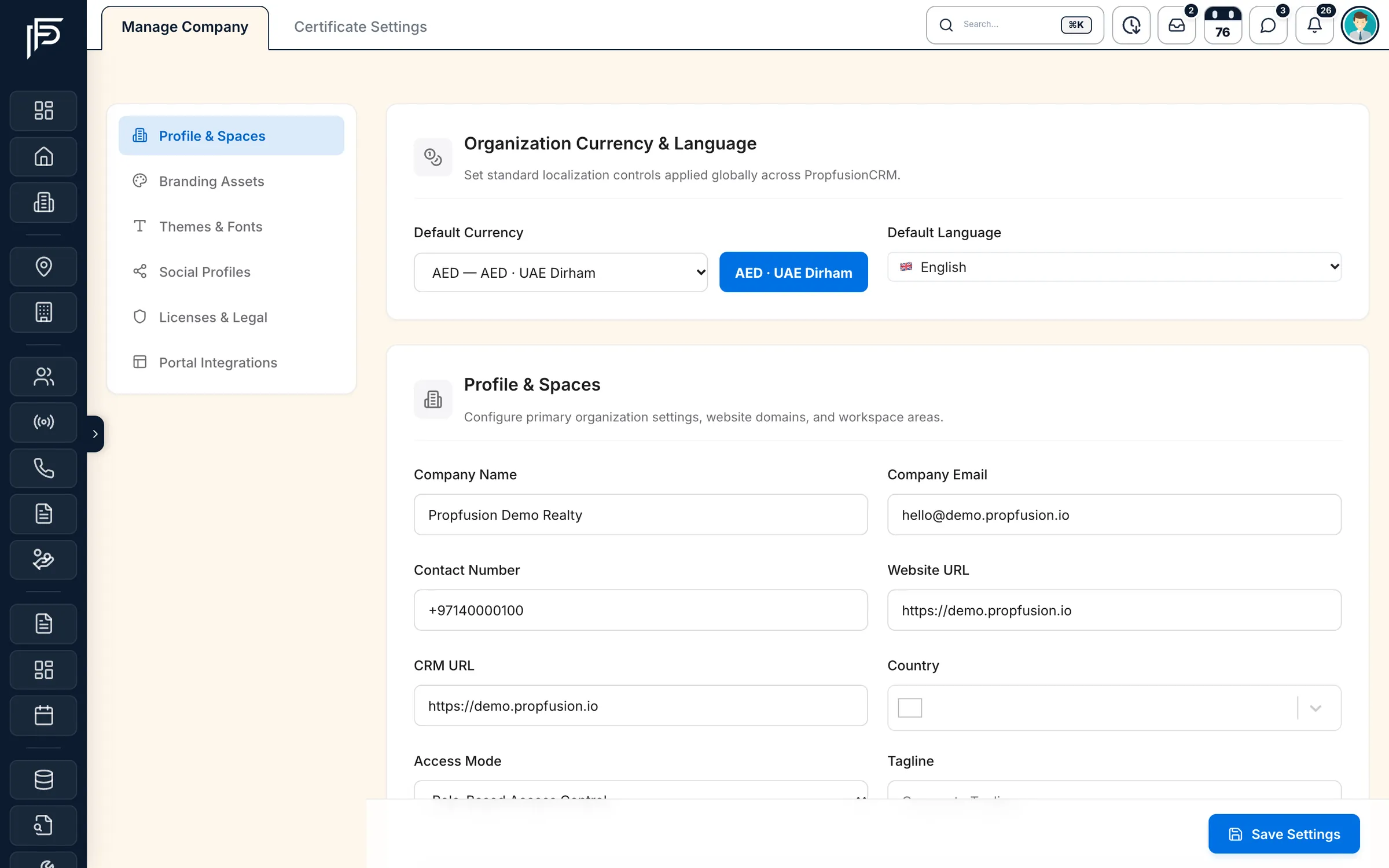The height and width of the screenshot is (868, 1389).
Task: Expand the sidebar with the arrow handle
Action: [x=95, y=434]
